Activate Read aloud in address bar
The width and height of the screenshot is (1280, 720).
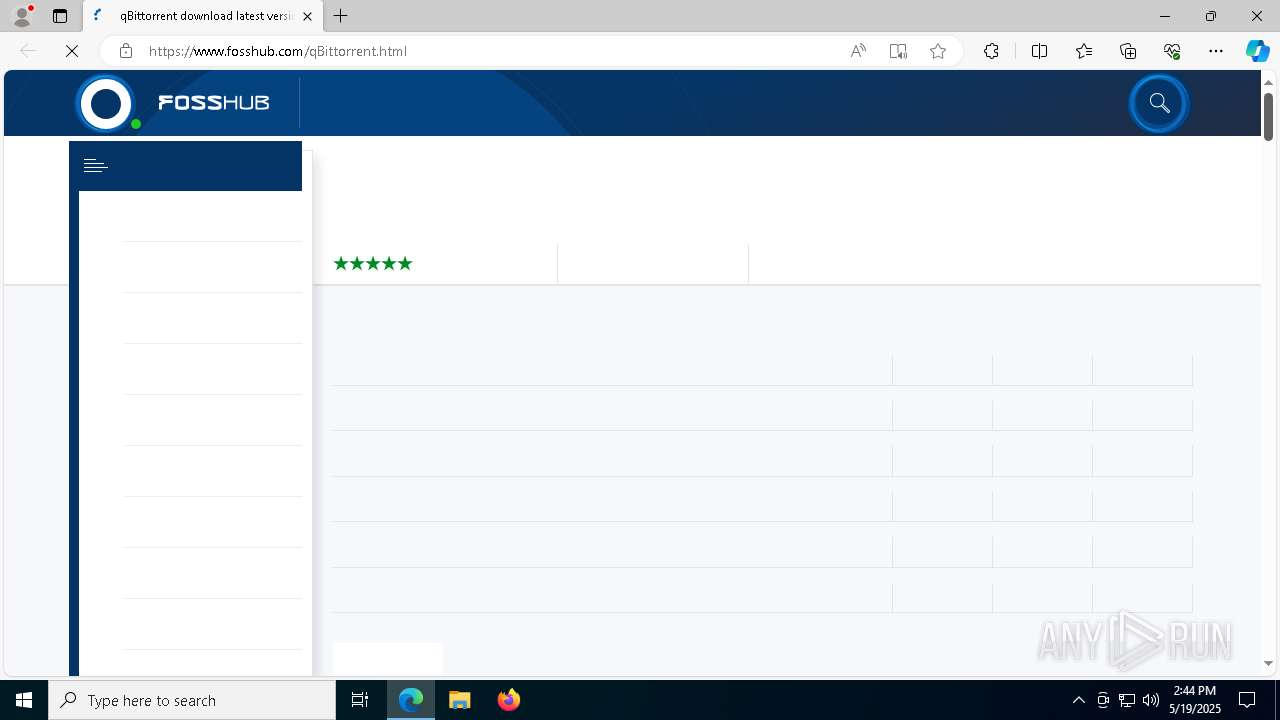click(x=858, y=51)
